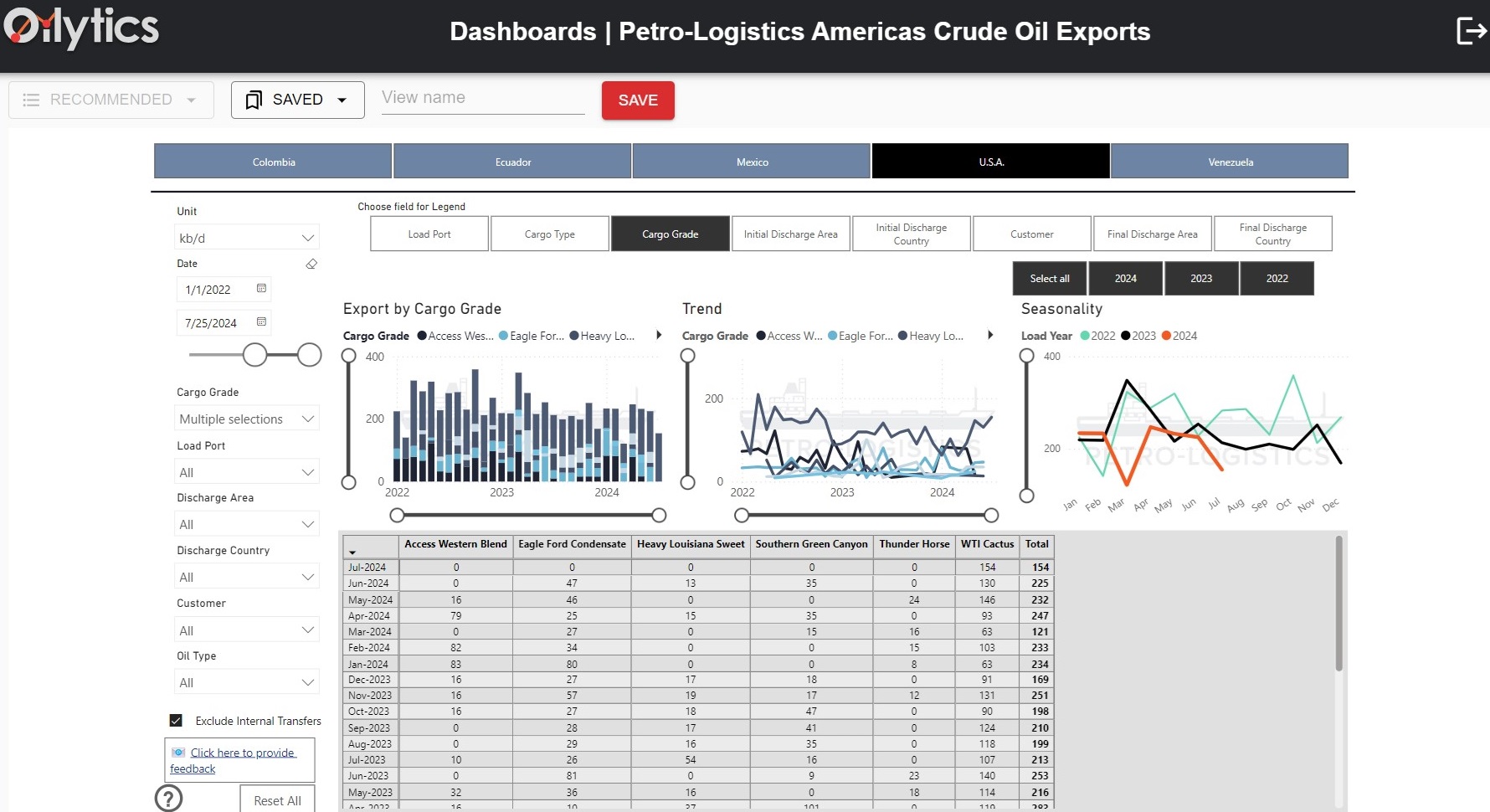Toggle 2022 in Seasonality legend
1490x812 pixels.
1097,336
